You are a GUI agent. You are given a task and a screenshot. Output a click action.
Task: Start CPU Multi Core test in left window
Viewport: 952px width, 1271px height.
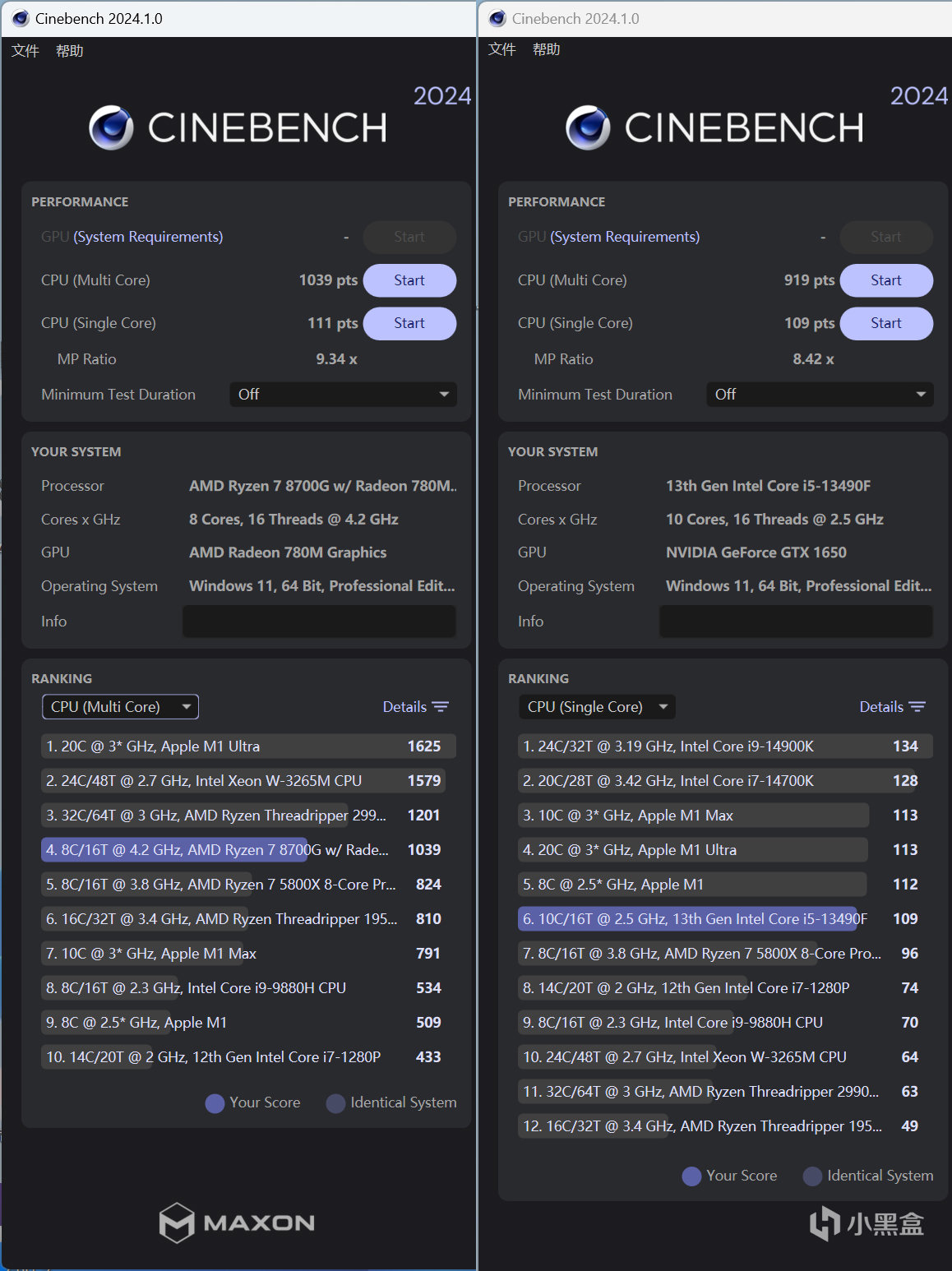pos(409,280)
